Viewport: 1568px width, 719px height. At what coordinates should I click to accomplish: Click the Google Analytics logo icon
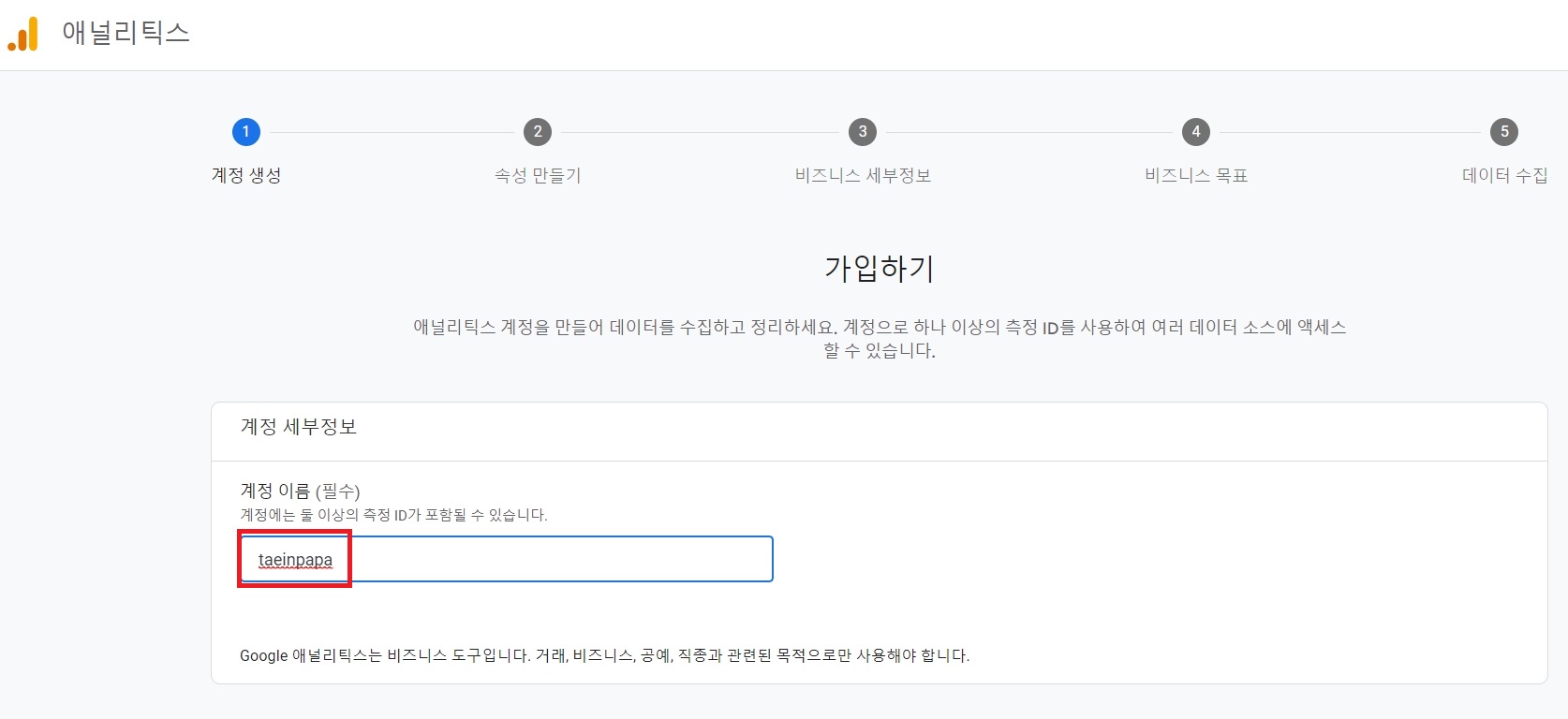[x=23, y=34]
